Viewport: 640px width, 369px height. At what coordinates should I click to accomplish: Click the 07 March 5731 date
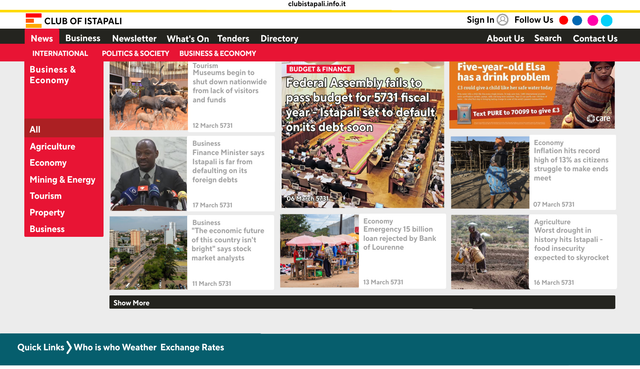(x=553, y=204)
